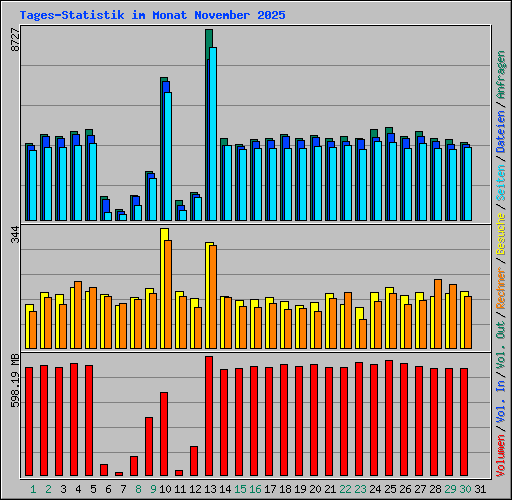This screenshot has width=512, height=500.
Task: Select the small red Volumen bar for day 6
Action: coord(104,470)
